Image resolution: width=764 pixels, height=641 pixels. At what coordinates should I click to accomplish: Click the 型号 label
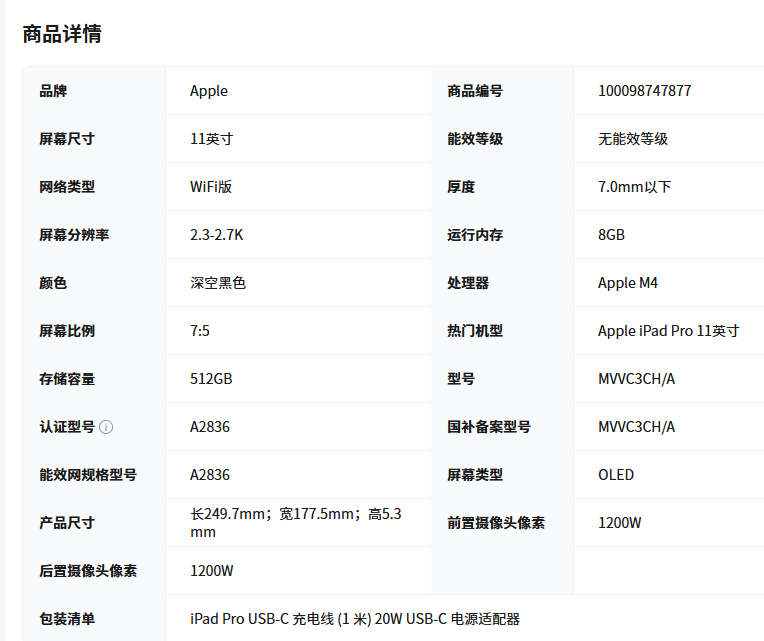461,379
